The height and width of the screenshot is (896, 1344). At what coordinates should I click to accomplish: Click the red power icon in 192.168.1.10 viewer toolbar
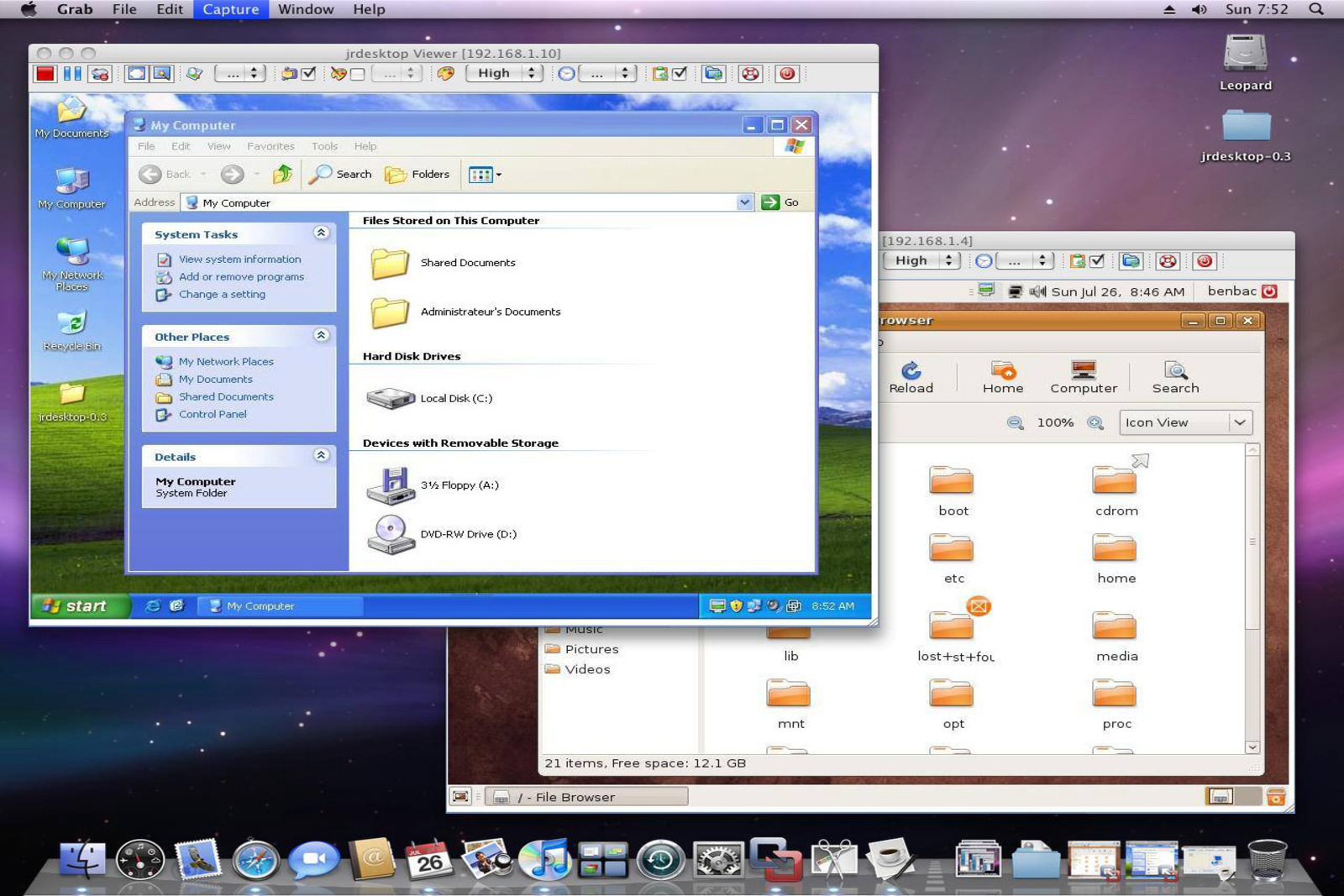point(787,74)
